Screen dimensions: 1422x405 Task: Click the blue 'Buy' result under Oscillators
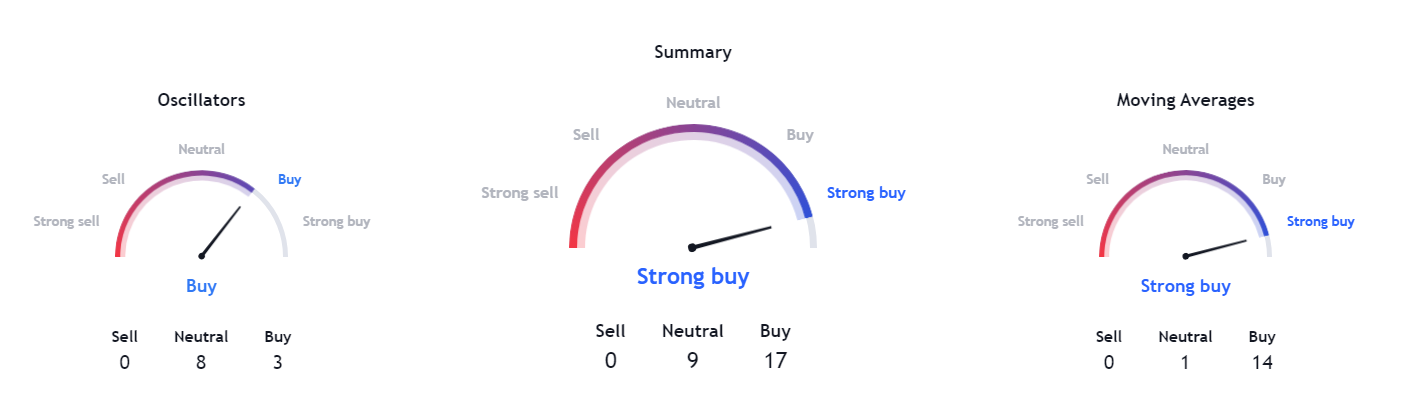tap(201, 286)
